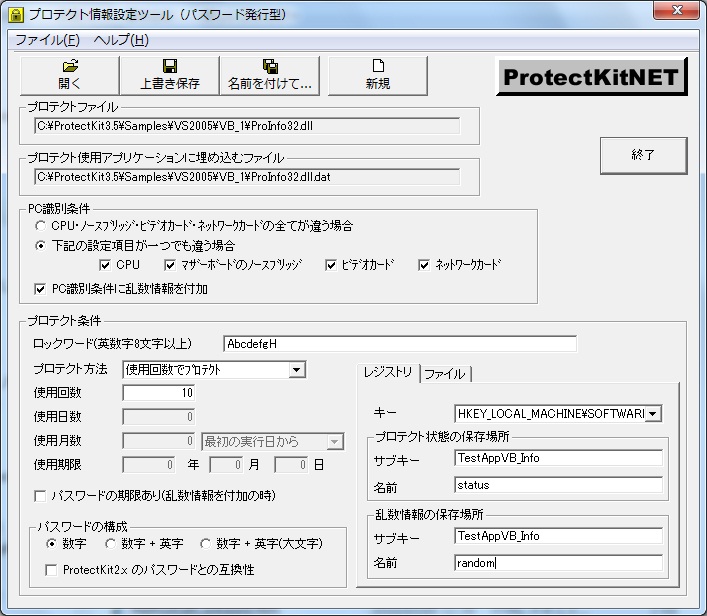Image resolution: width=707 pixels, height=616 pixels.
Task: Click the プロテクト状態の保存場所 label
Action: 442,437
